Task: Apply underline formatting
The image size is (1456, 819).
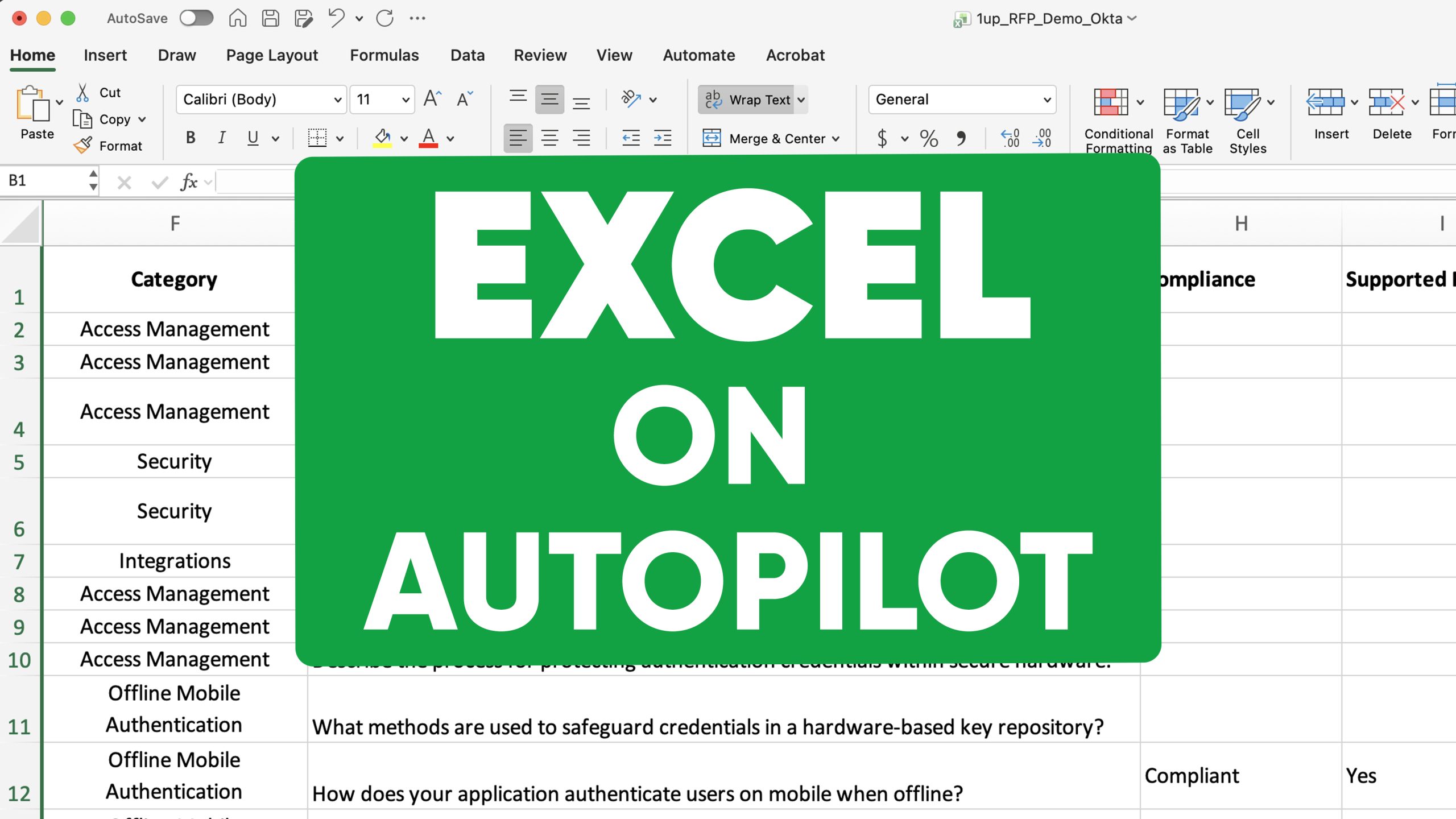Action: point(252,138)
